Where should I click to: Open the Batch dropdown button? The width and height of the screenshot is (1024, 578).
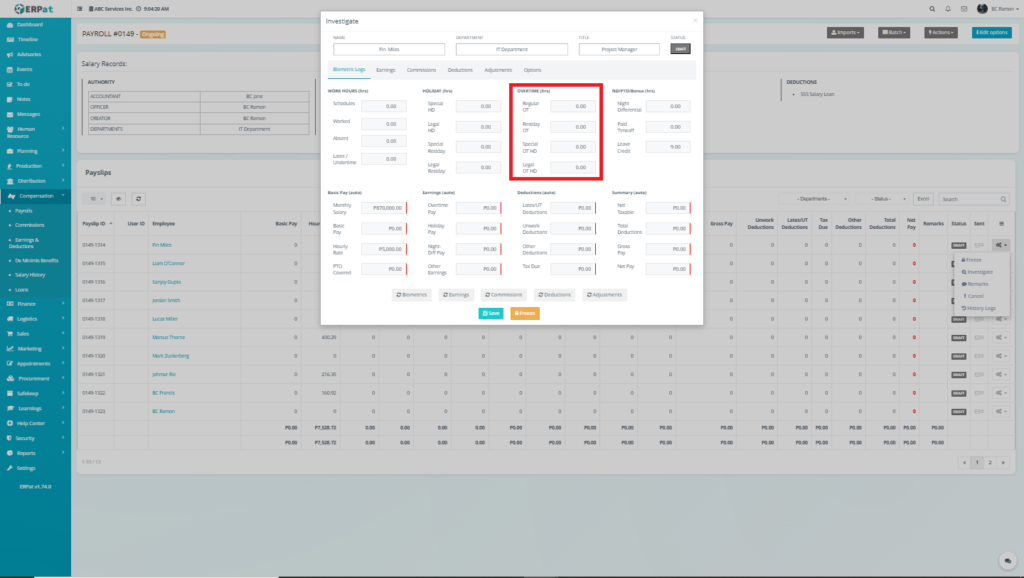point(893,33)
